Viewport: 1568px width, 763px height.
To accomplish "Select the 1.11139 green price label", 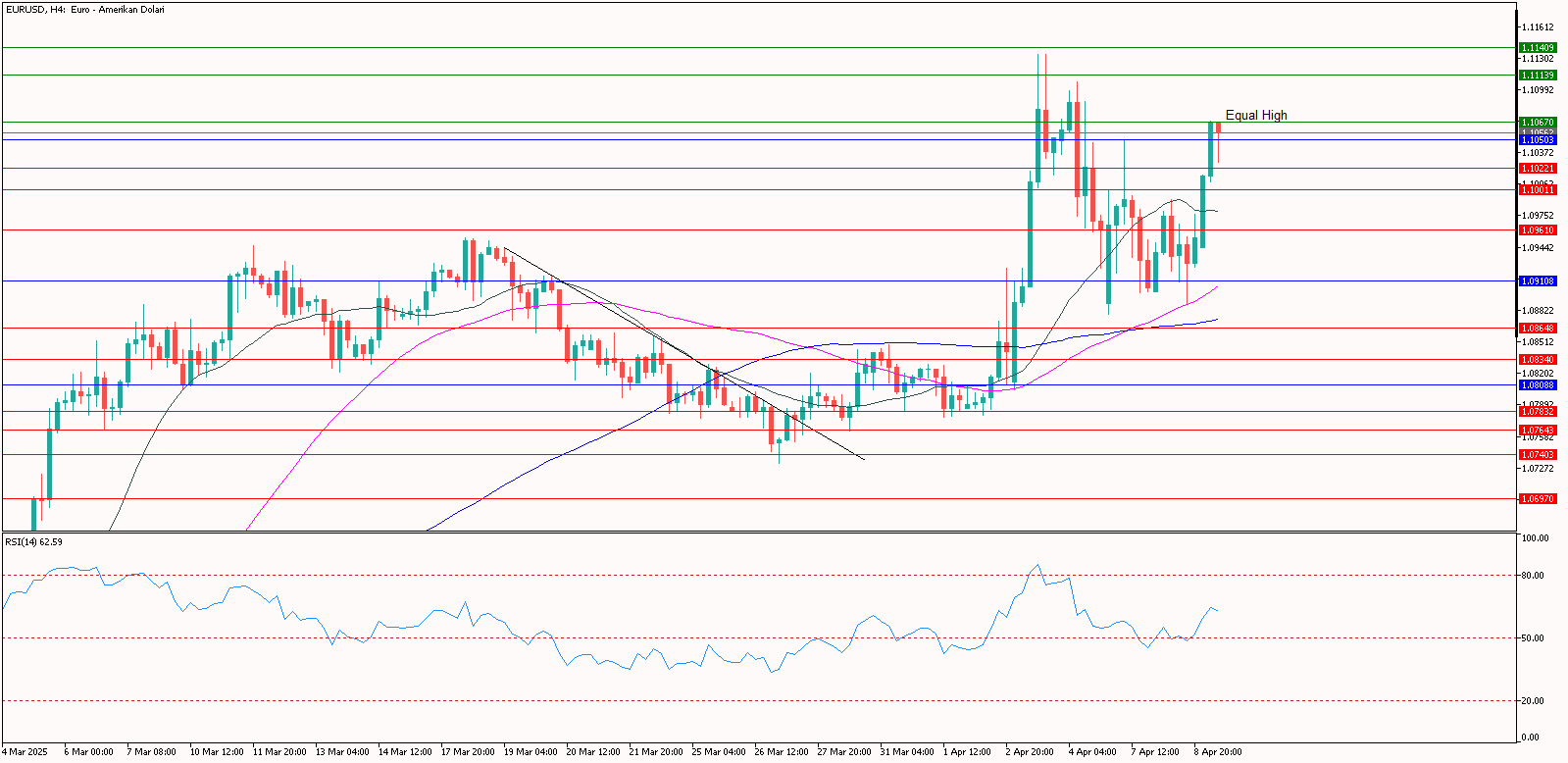I will [x=1537, y=76].
